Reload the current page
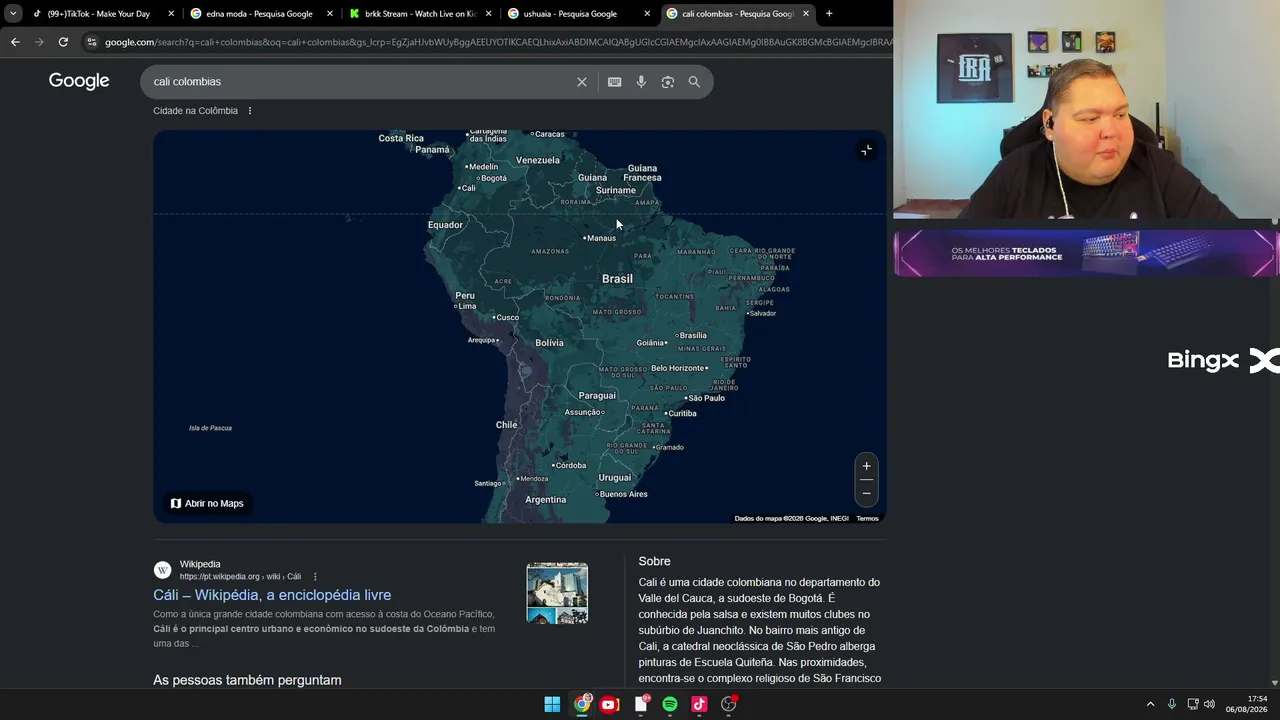Screen dimensions: 1280x720 63,42
